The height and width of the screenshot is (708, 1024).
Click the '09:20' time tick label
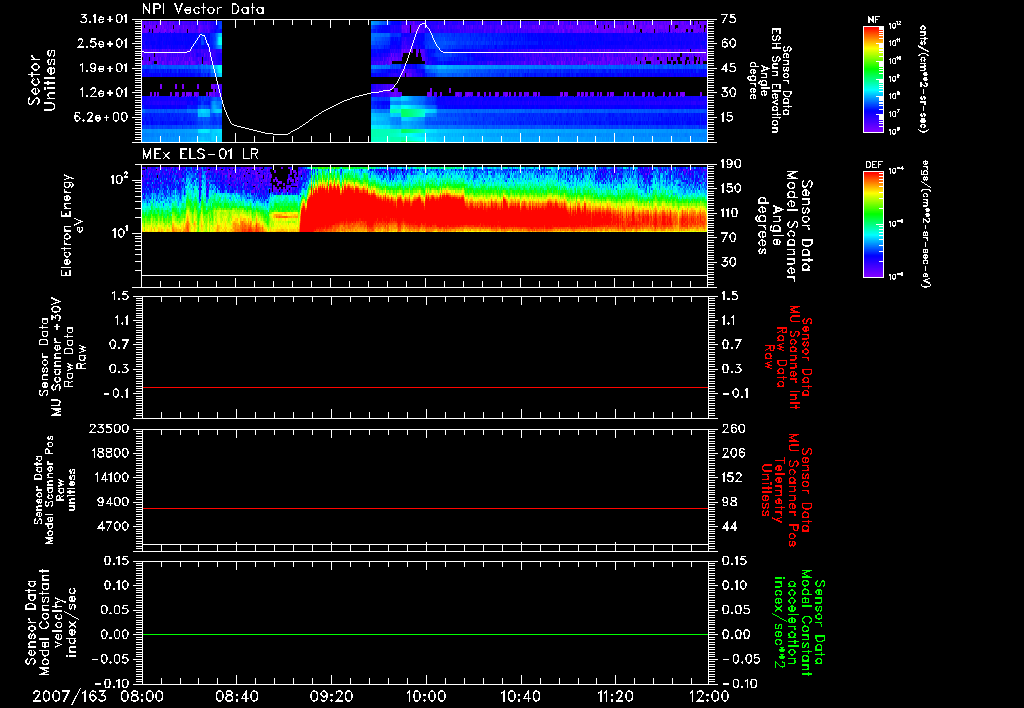[x=331, y=696]
